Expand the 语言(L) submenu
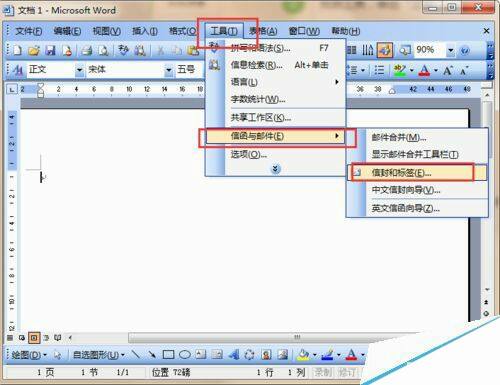This screenshot has width=500, height=385. click(285, 82)
